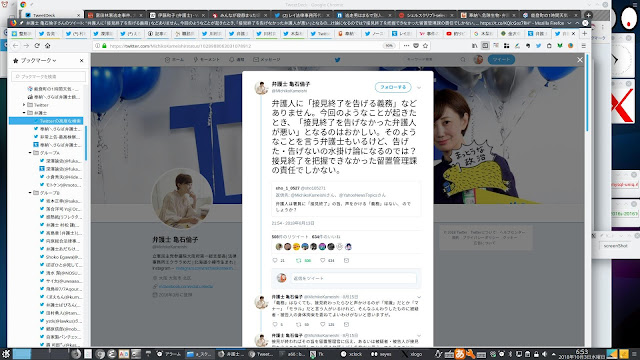Click the green padlock in URL bar
Viewport: 640px width, 360px height.
pyautogui.click(x=104, y=46)
